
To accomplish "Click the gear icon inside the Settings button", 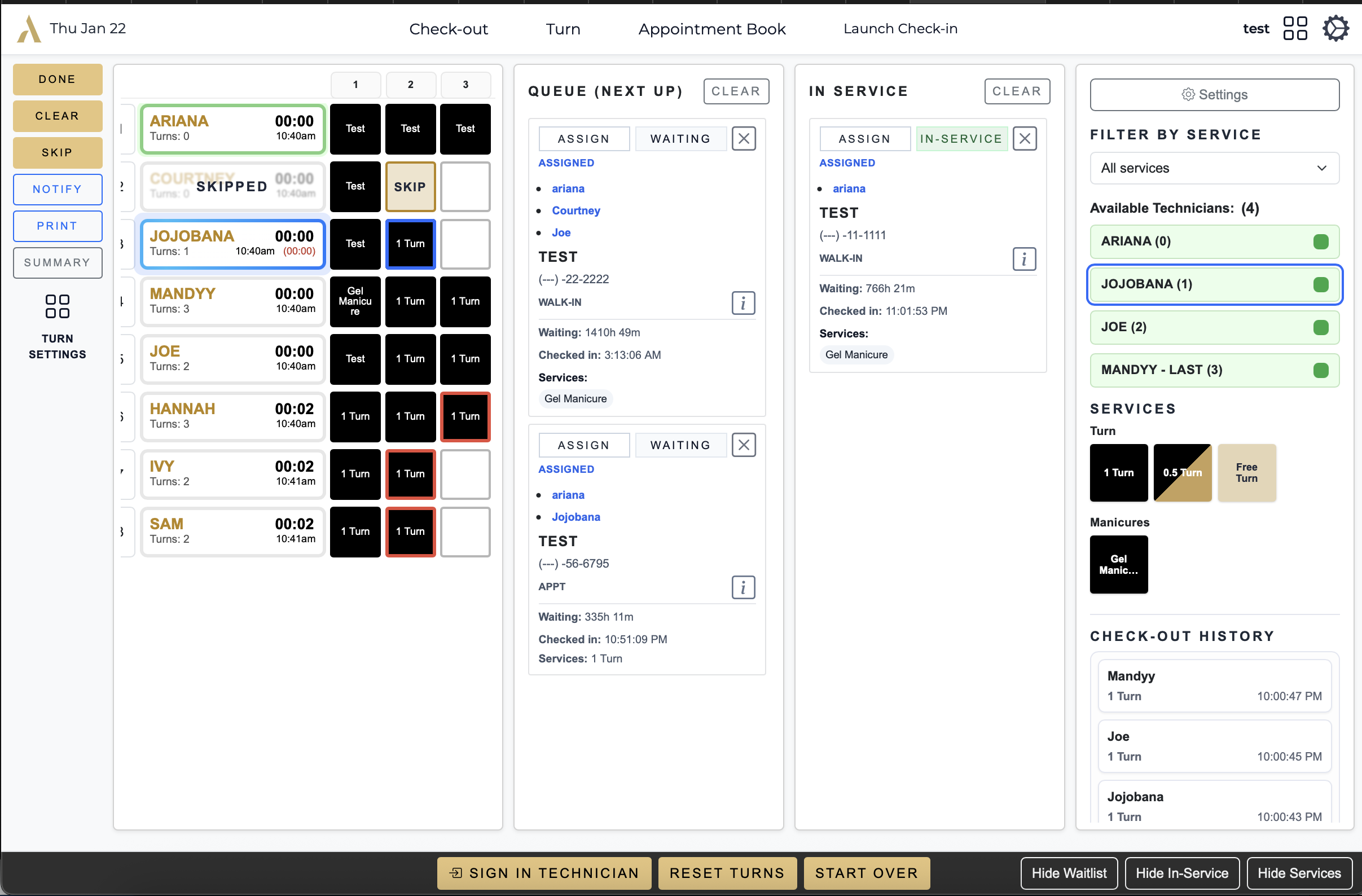I will tap(1188, 95).
